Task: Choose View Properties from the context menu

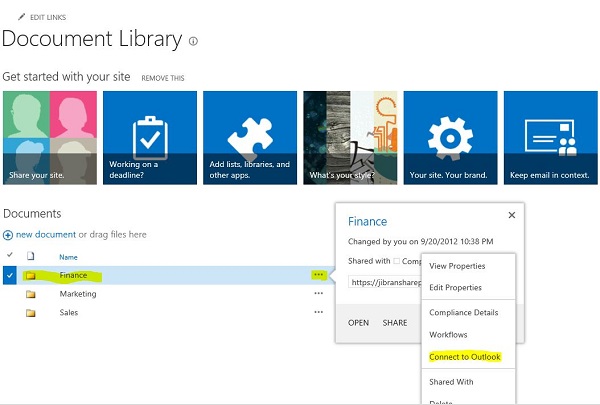Action: [x=457, y=266]
